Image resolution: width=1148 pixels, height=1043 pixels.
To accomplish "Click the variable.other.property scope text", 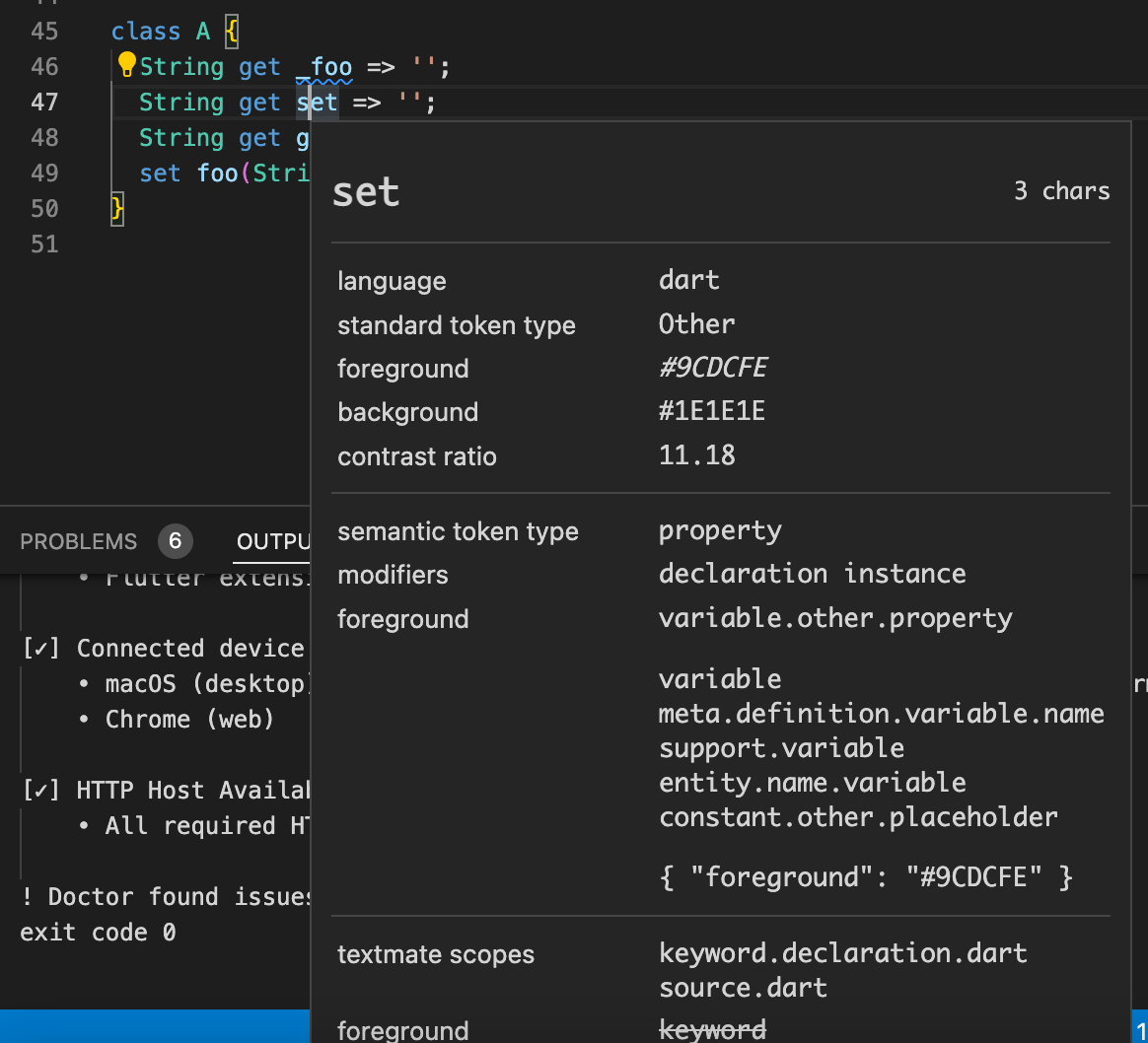I will pos(835,618).
